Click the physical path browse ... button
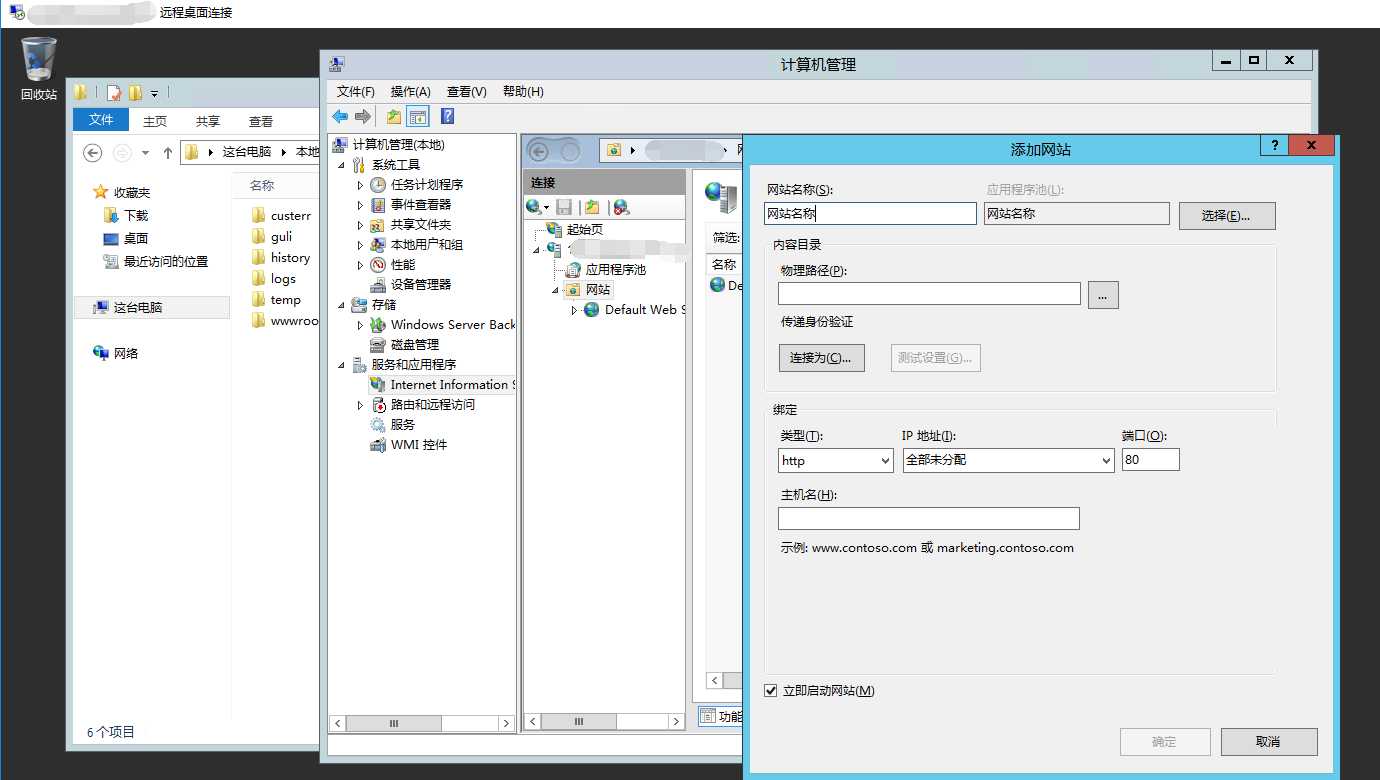Image resolution: width=1380 pixels, height=780 pixels. tap(1103, 295)
